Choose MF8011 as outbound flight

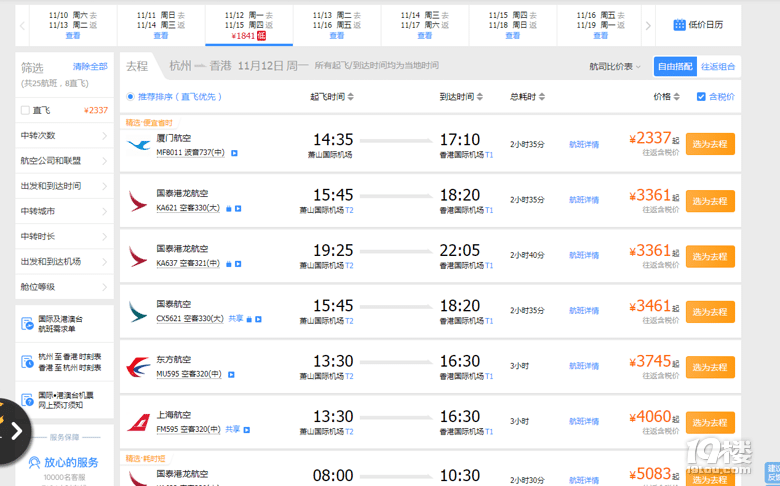[710, 144]
